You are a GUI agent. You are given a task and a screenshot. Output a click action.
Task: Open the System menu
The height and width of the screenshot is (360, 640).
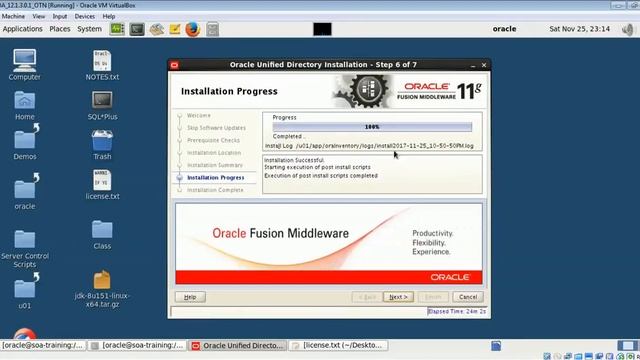tap(89, 29)
